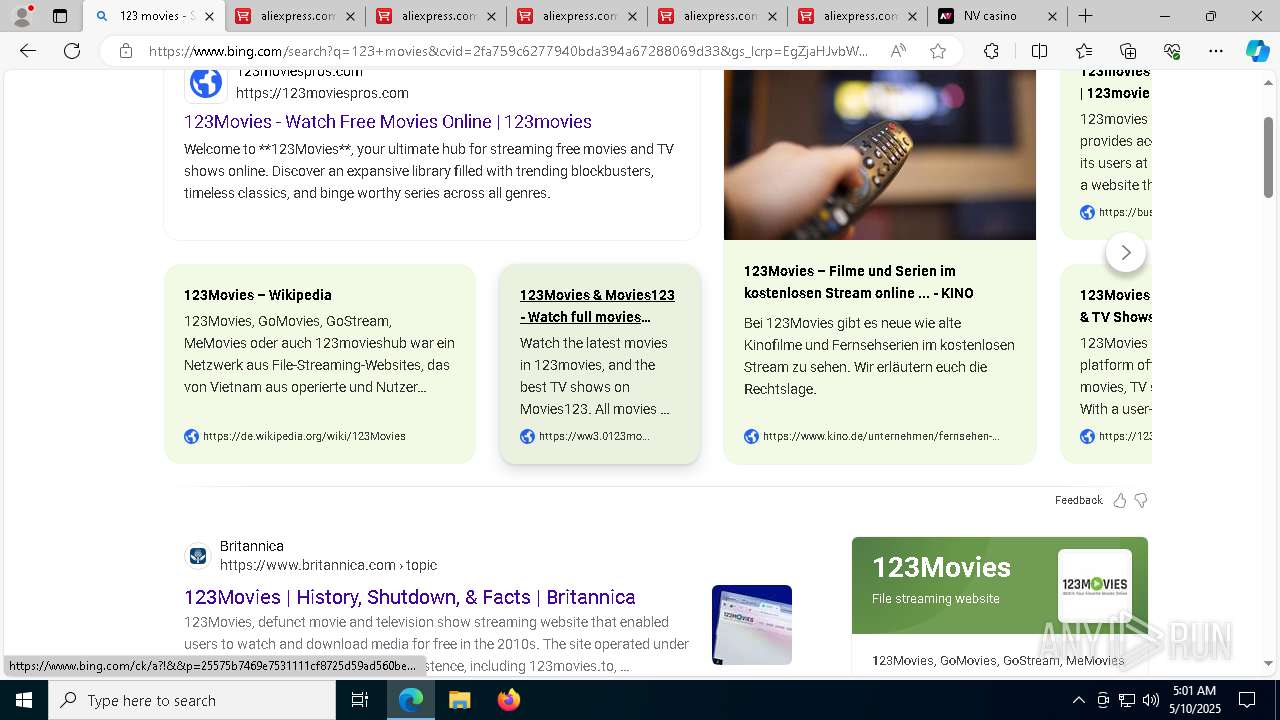
Task: Show hidden system tray icons
Action: pos(1078,700)
